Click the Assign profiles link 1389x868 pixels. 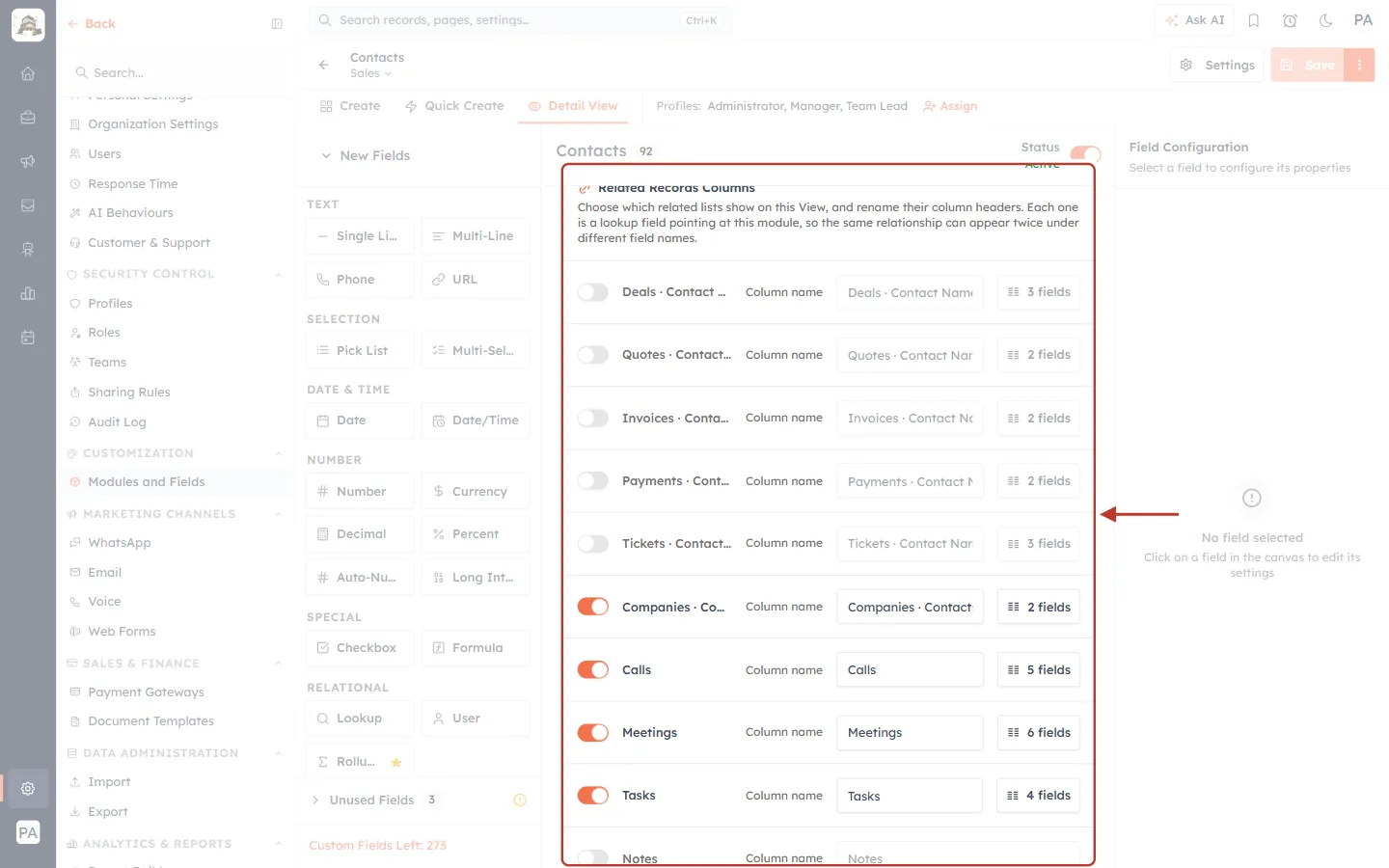pyautogui.click(x=950, y=106)
